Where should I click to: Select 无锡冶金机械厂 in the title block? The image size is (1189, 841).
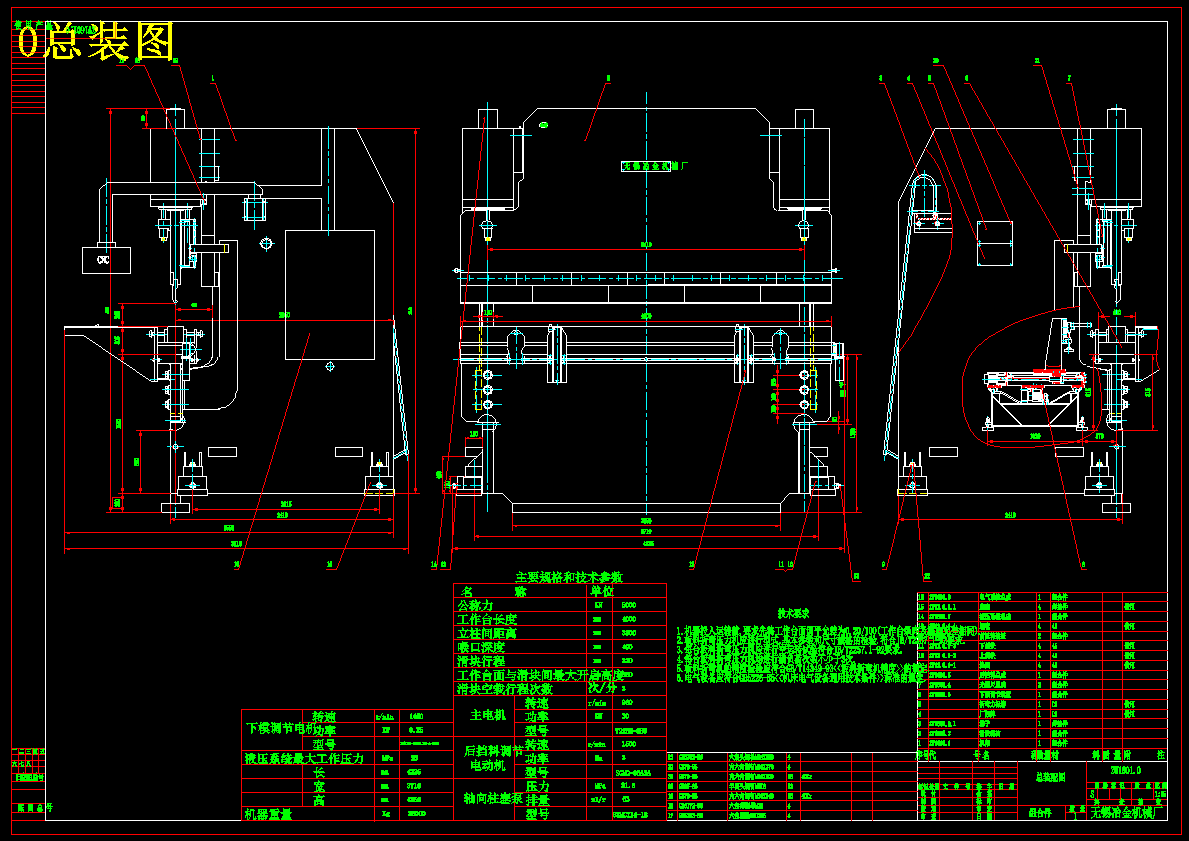pos(1126,813)
